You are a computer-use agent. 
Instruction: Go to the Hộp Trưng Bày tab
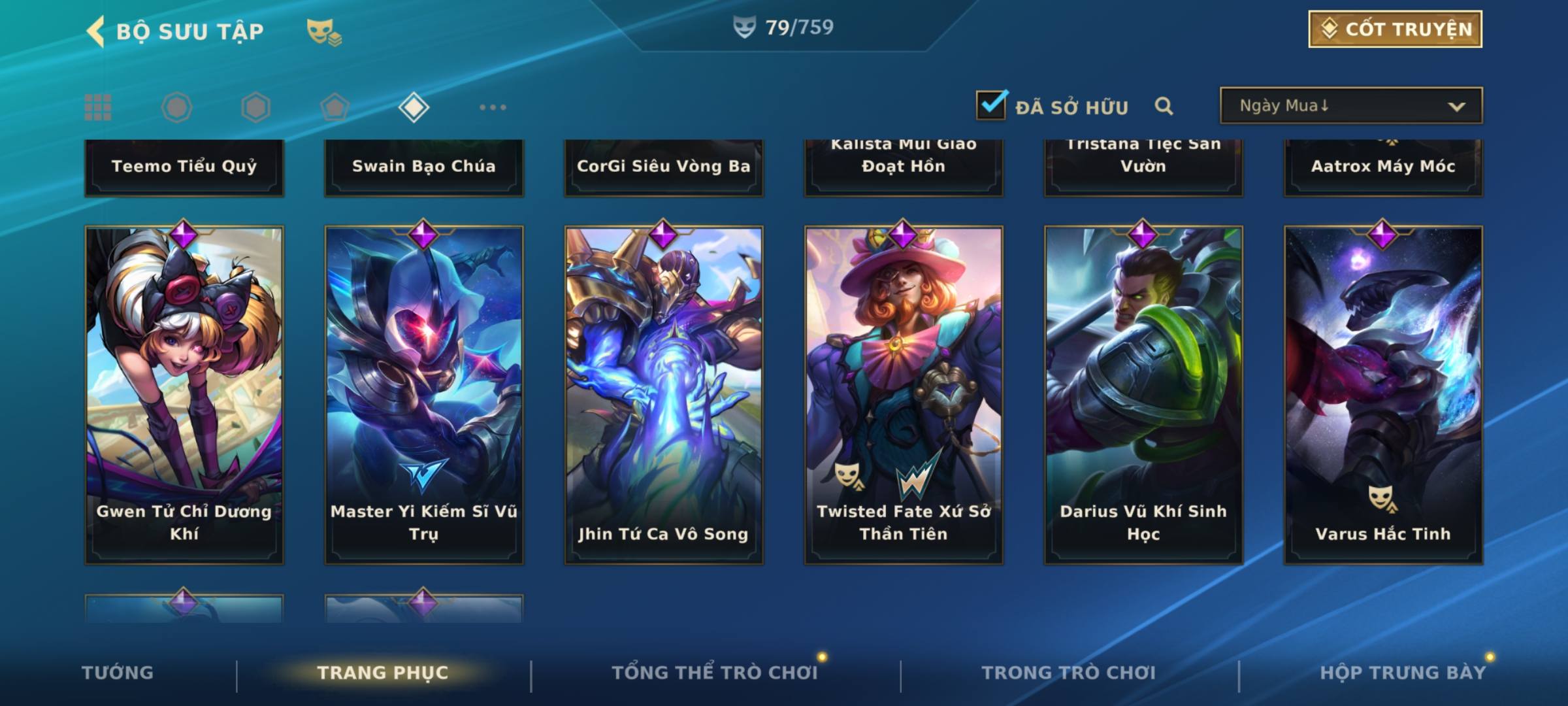click(x=1403, y=673)
